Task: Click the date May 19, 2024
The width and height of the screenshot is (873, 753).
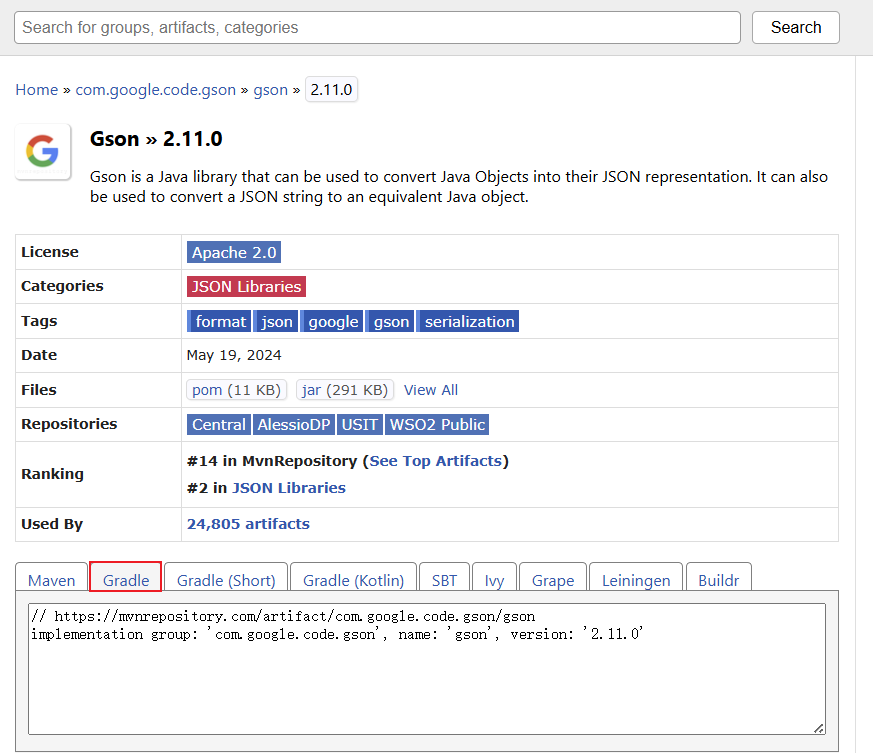Action: point(234,355)
